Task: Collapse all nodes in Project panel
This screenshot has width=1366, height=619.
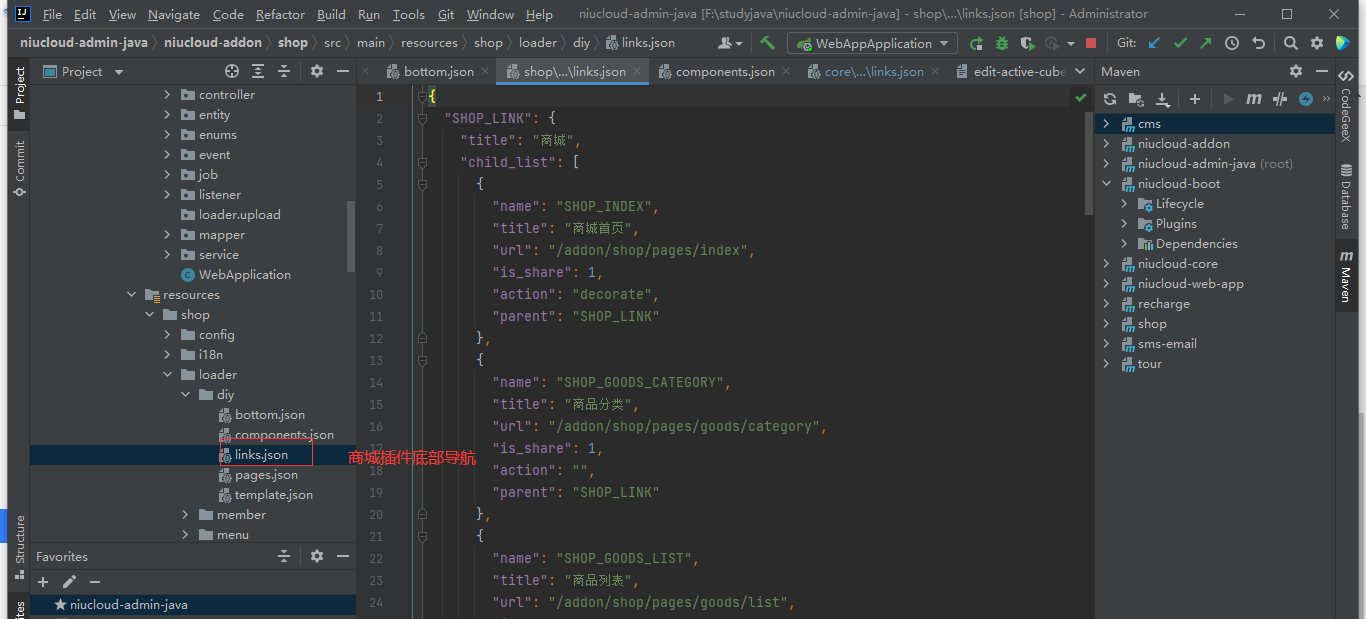Action: tap(284, 71)
